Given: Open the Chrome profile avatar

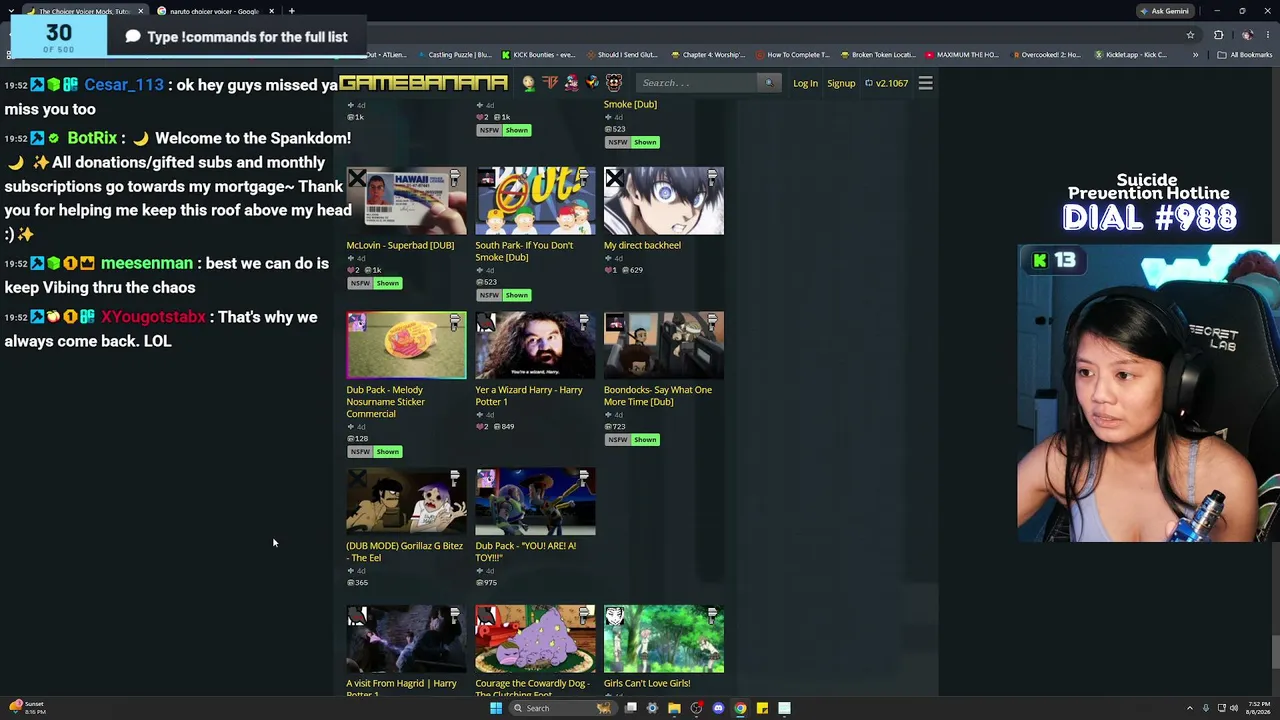Looking at the screenshot, I should [x=1246, y=35].
